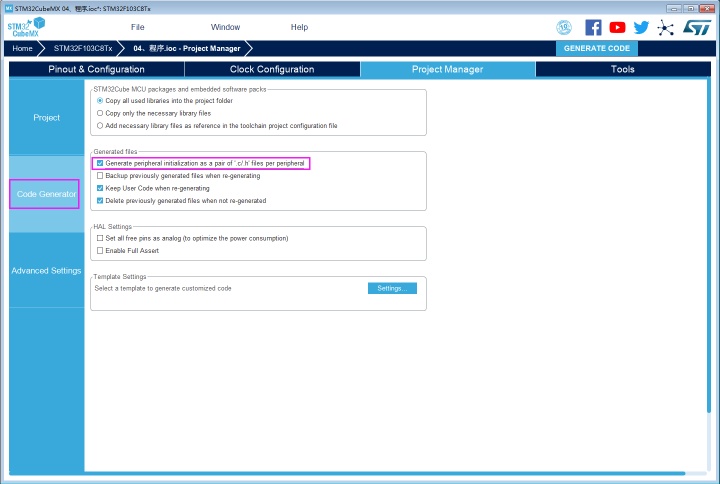The width and height of the screenshot is (720, 484).
Task: Switch to Tools tab
Action: [x=623, y=69]
